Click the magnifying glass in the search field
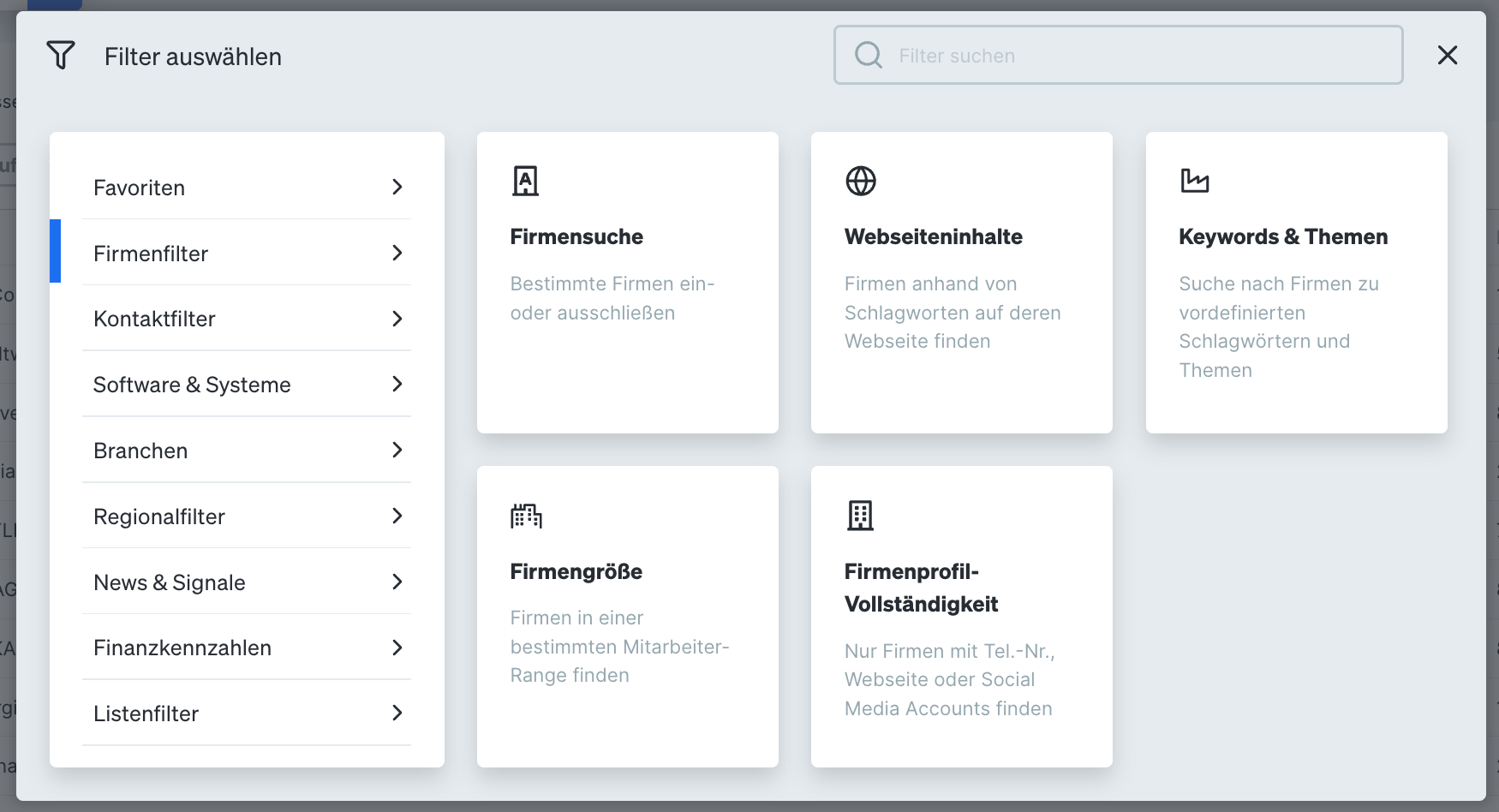Screen dimensions: 1499x812 point(869,55)
